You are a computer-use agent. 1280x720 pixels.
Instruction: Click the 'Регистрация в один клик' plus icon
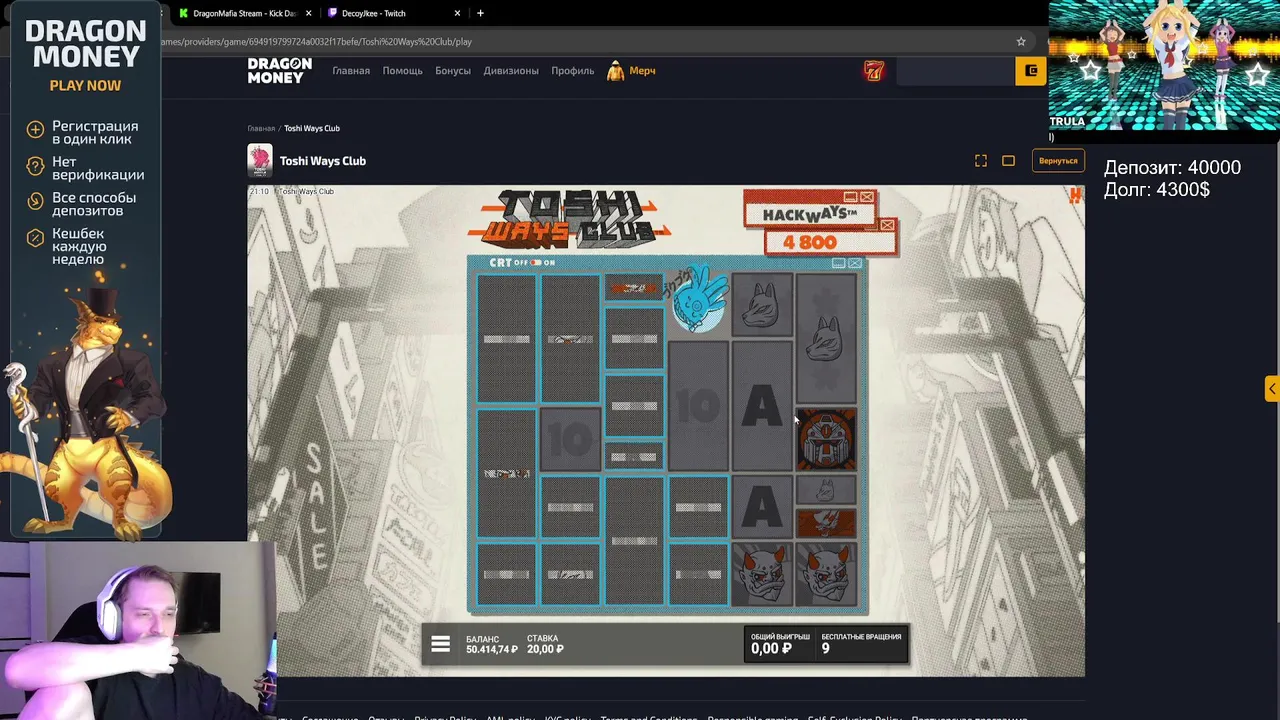click(x=35, y=129)
